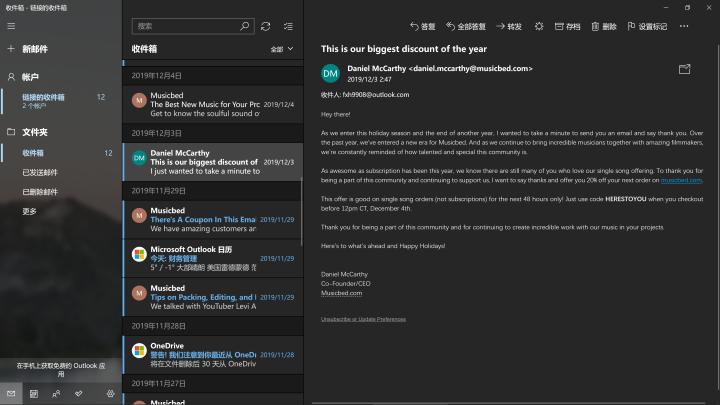Sync mailbox with refresh icon
The width and height of the screenshot is (720, 405).
265,26
